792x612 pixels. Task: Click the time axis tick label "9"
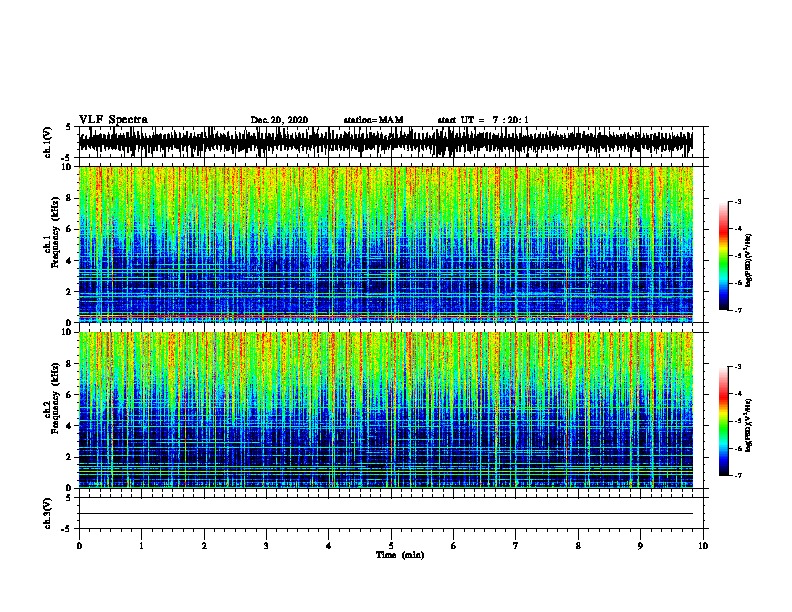pyautogui.click(x=640, y=545)
